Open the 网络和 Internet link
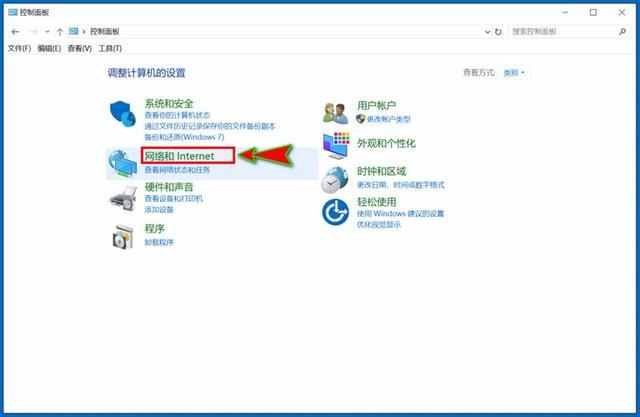 [x=180, y=156]
